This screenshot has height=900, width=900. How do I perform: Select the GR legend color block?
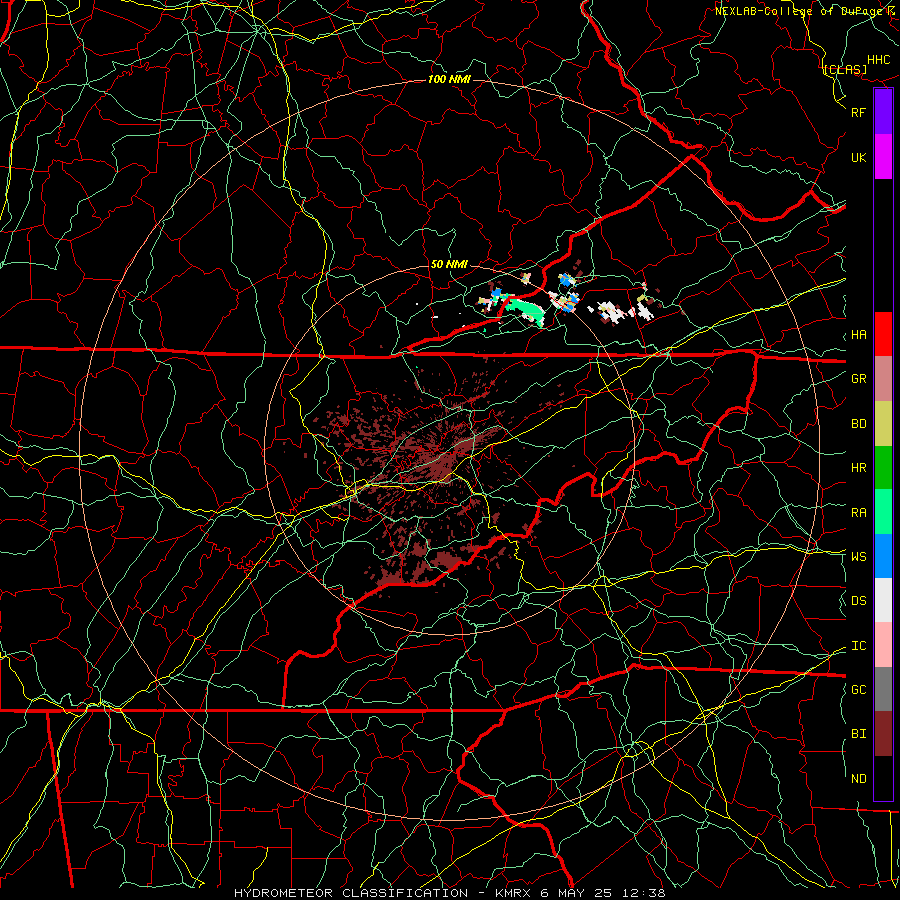coord(883,379)
